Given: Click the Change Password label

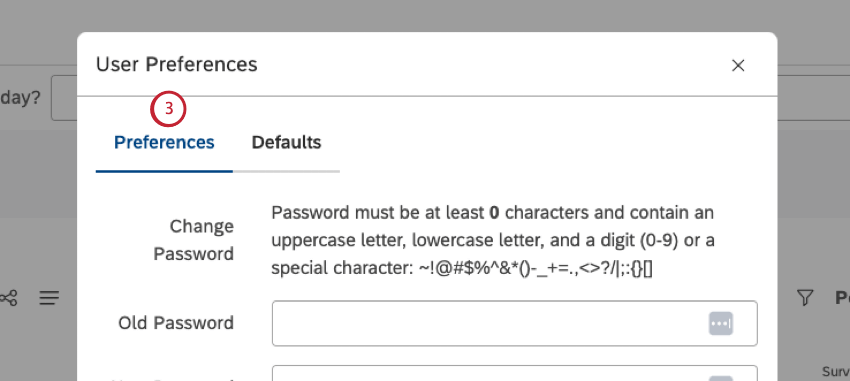Looking at the screenshot, I should tap(194, 240).
